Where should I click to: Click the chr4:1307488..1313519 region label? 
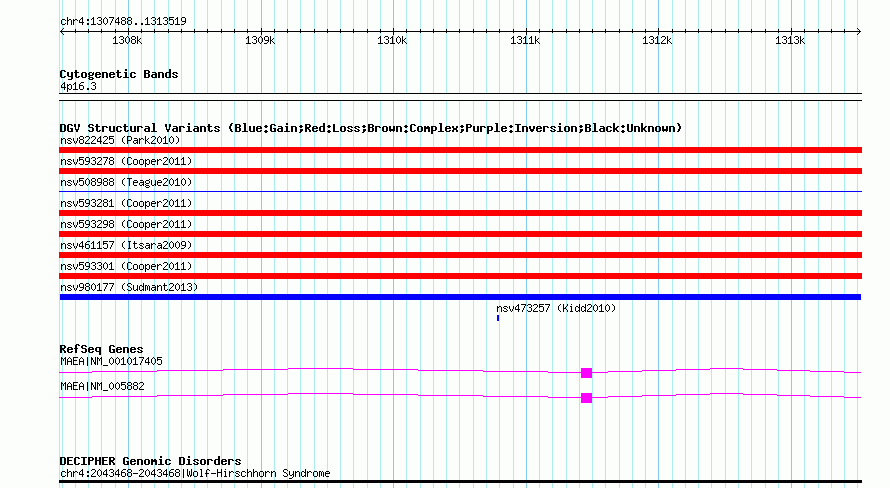[123, 22]
